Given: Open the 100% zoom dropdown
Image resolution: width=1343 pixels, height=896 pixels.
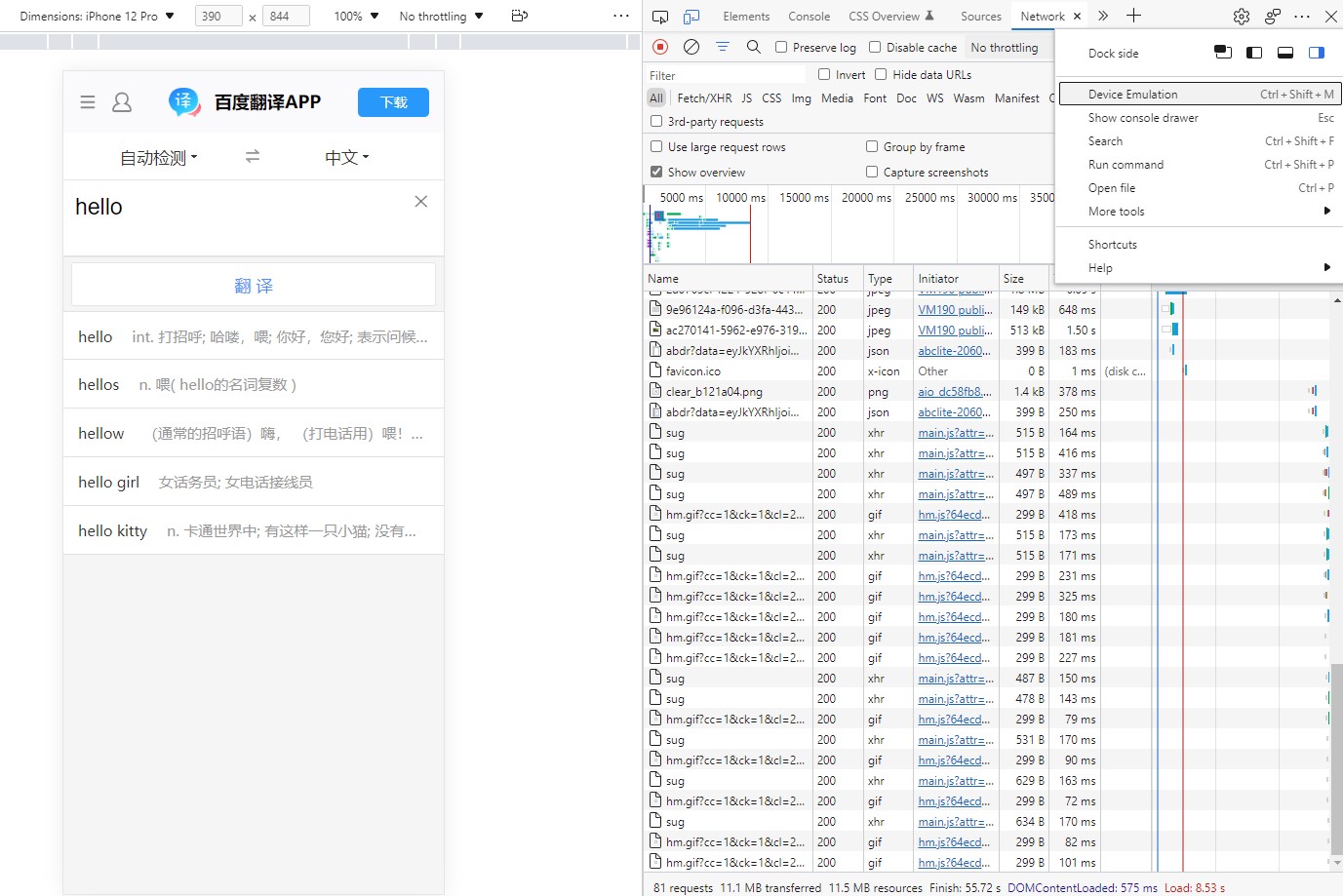Looking at the screenshot, I should coord(356,16).
